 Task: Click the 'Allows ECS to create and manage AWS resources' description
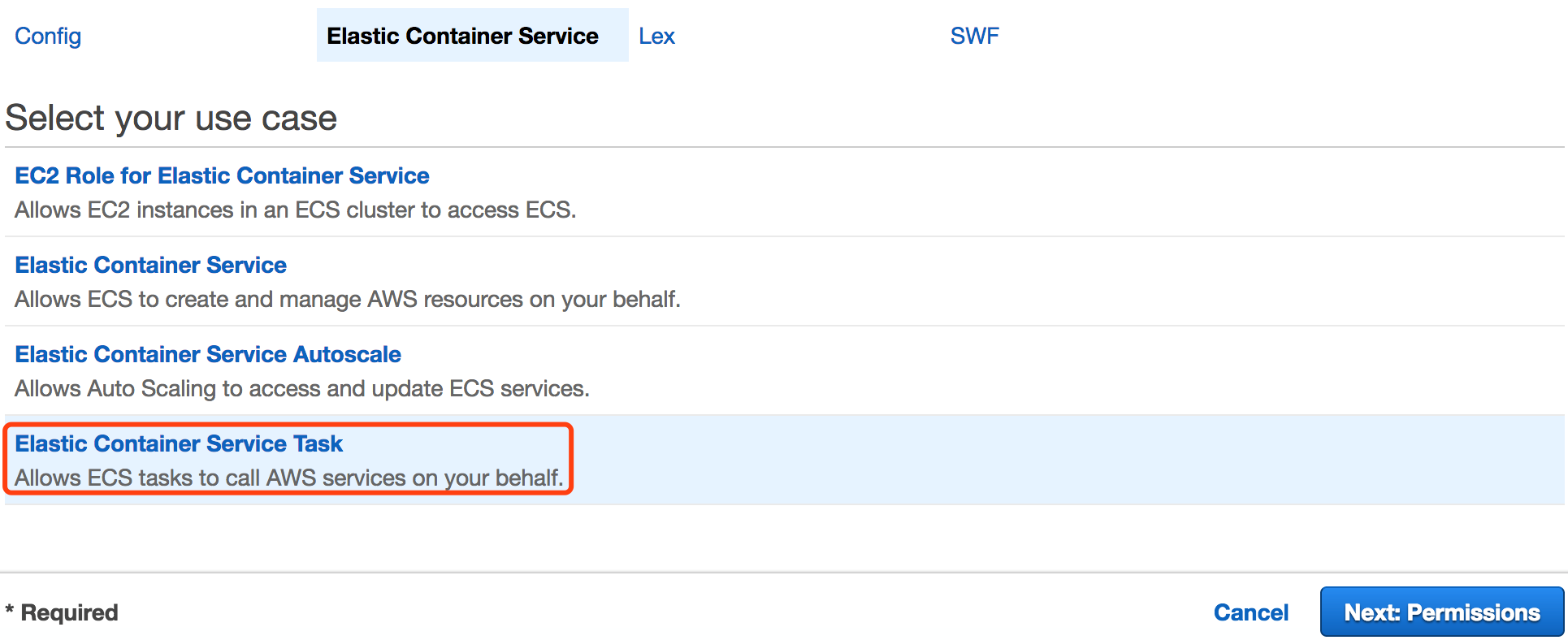click(x=347, y=299)
